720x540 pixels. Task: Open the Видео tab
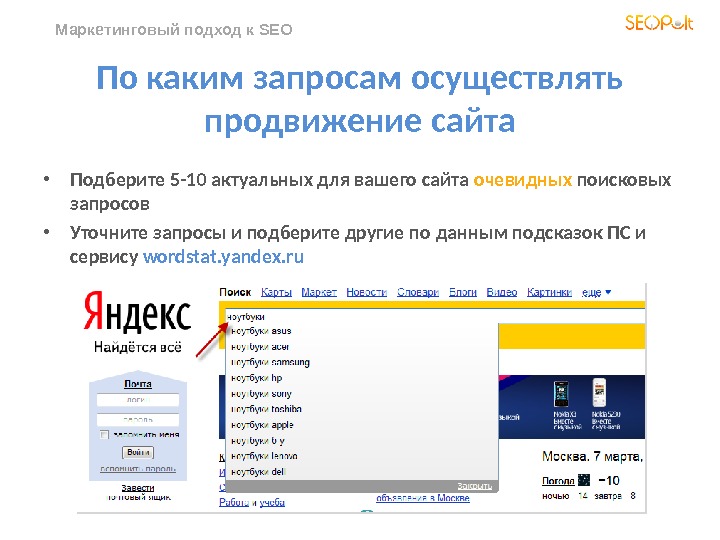pyautogui.click(x=501, y=292)
